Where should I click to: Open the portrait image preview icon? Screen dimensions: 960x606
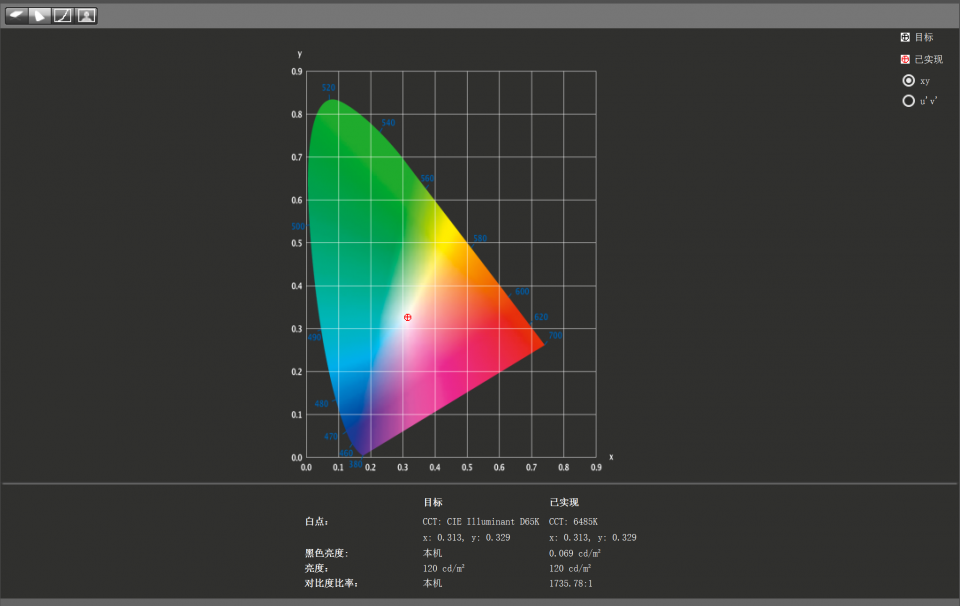pos(86,15)
